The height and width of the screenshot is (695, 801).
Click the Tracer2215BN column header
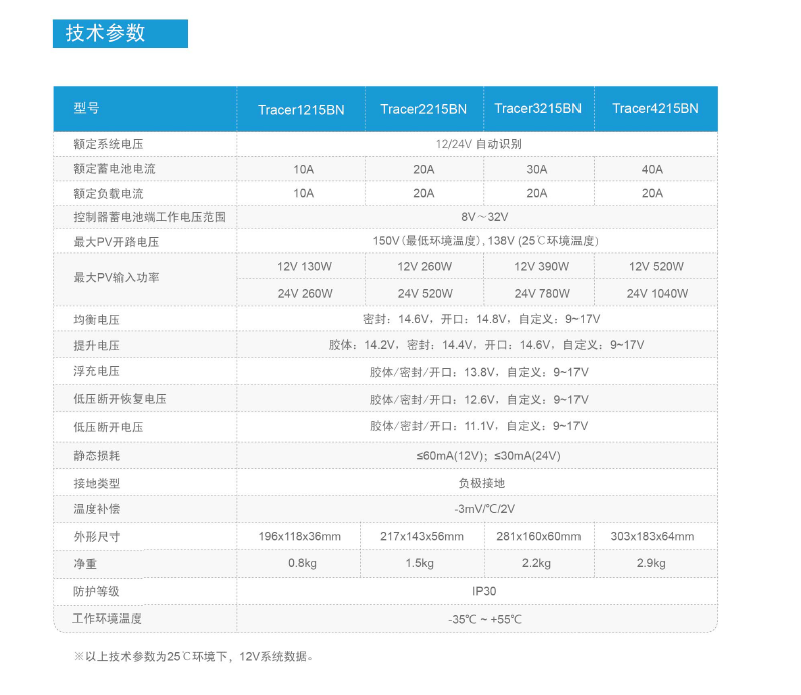pos(423,109)
